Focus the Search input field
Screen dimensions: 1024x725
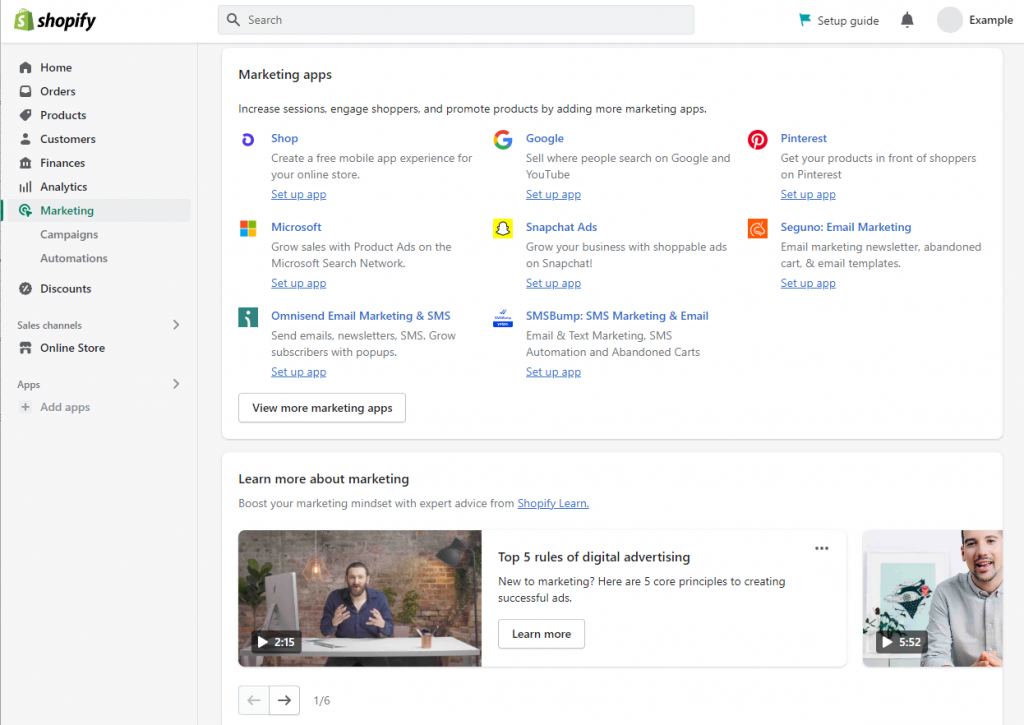click(456, 20)
